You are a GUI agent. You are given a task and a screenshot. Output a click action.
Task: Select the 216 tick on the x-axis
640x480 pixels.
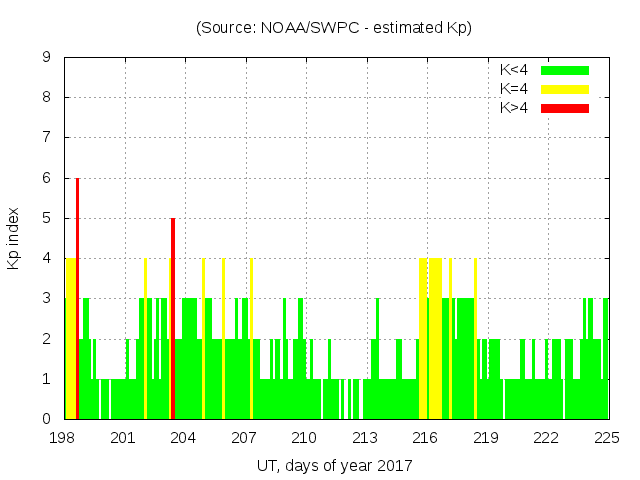[x=426, y=438]
